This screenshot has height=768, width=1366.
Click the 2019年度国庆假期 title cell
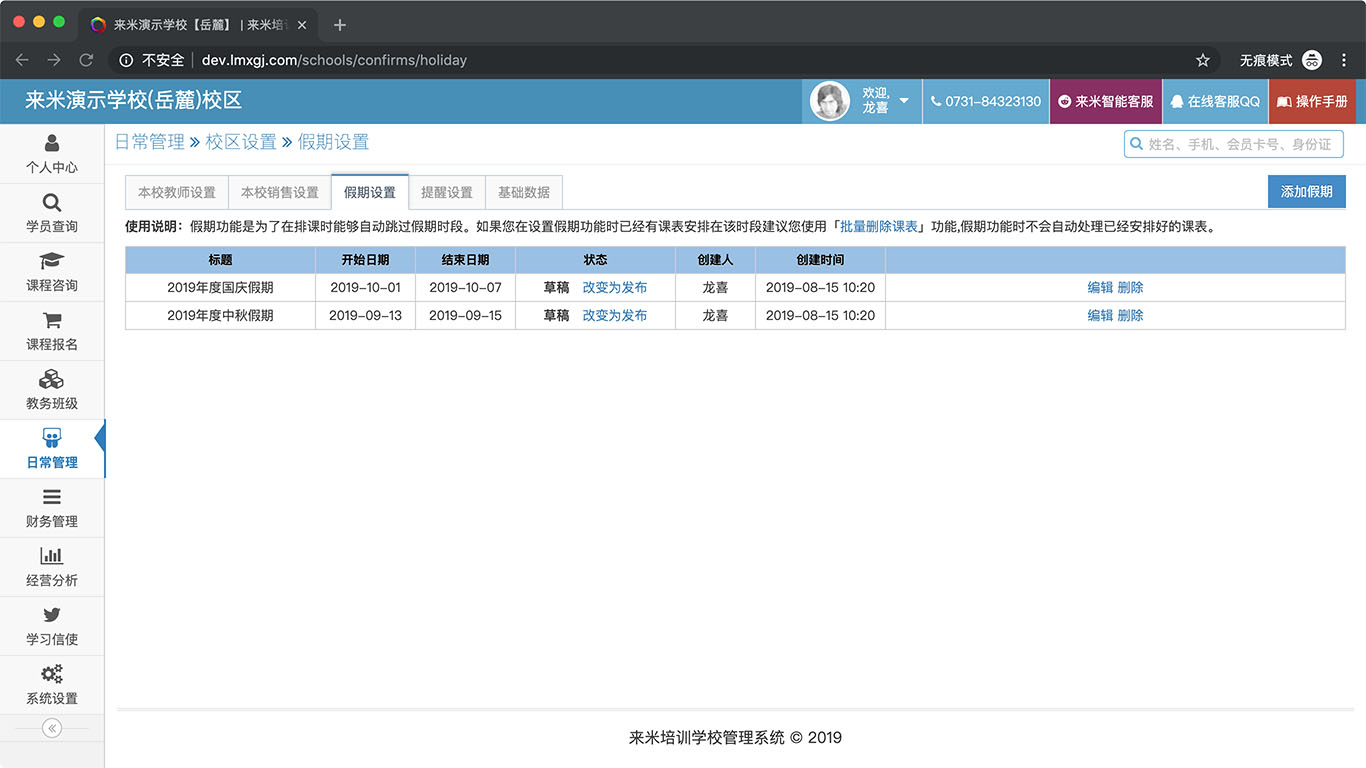(220, 287)
